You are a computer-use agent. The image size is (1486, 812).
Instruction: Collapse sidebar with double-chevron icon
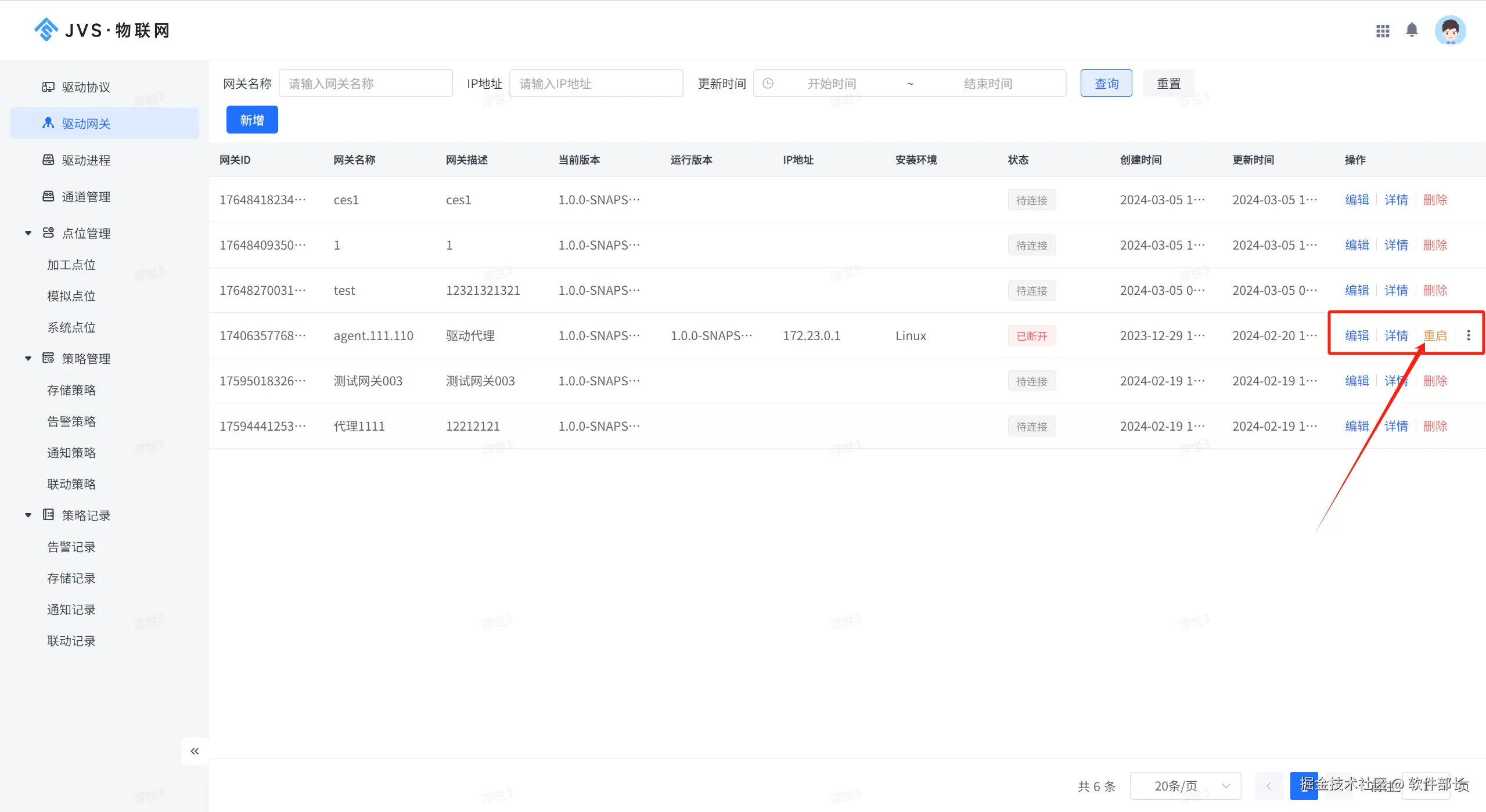(x=195, y=751)
